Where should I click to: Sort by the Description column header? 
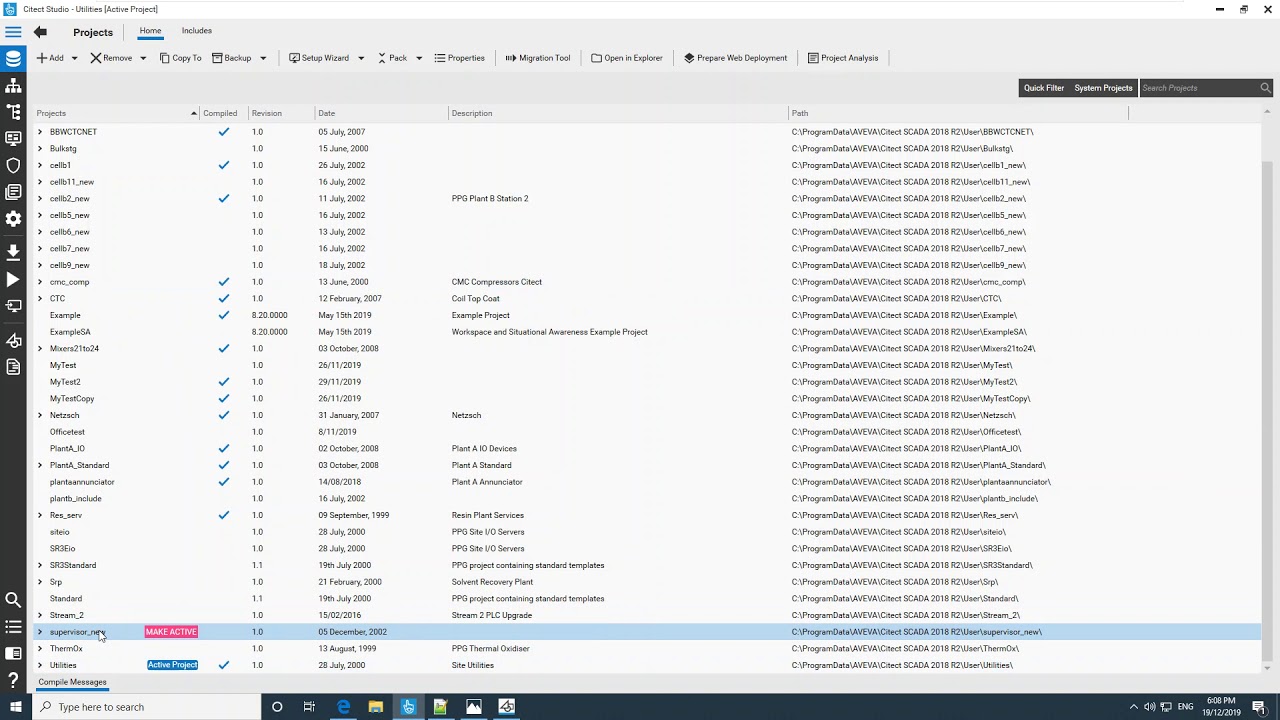point(618,113)
